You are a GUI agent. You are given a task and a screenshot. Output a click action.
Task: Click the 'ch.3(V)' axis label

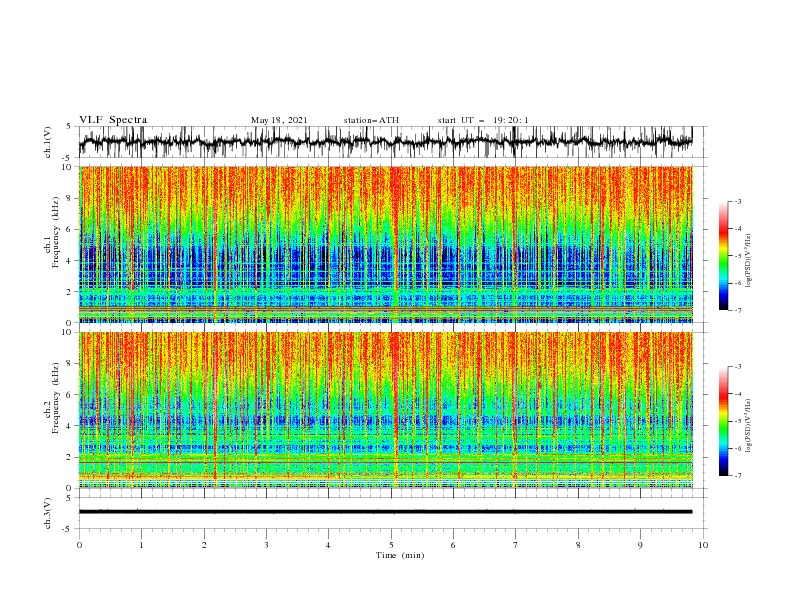[48, 513]
